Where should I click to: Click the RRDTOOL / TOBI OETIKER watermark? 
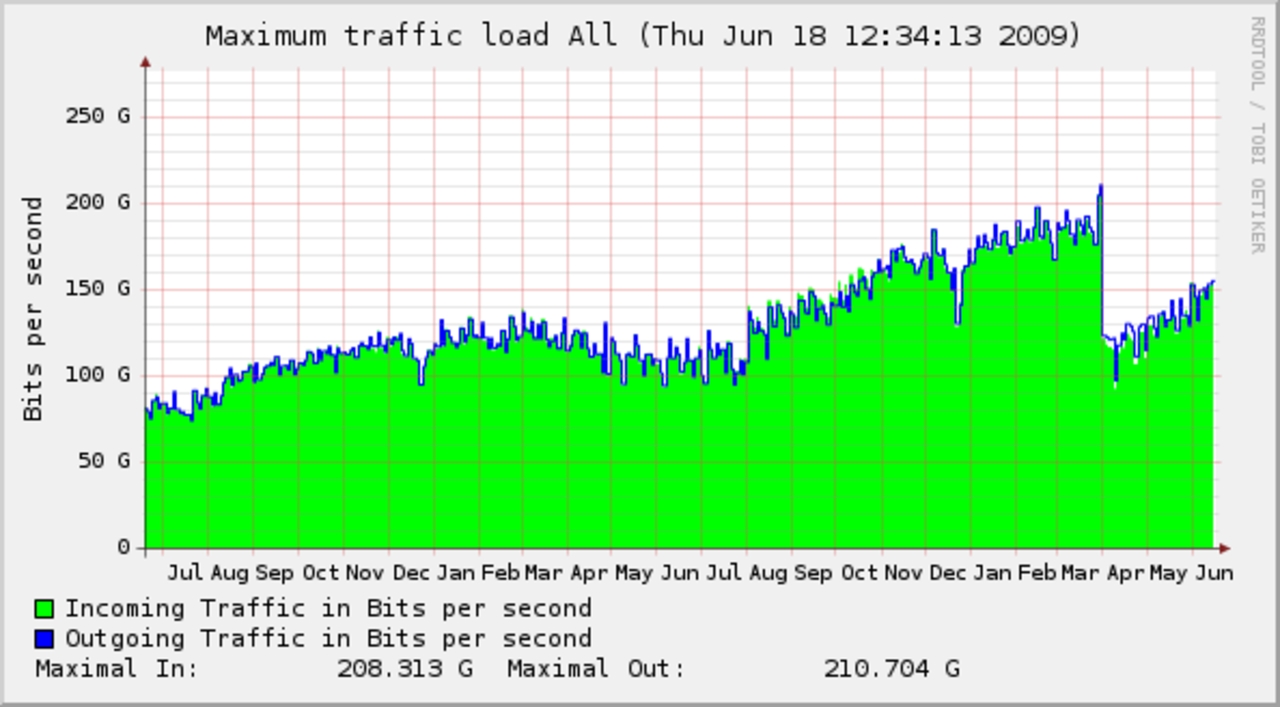[x=1257, y=135]
